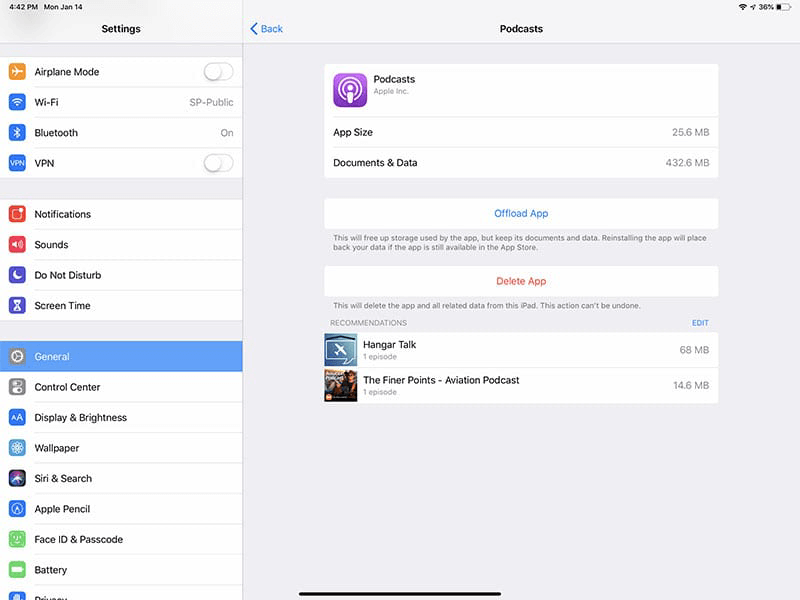Tap the orange Airplane Mode icon

pyautogui.click(x=17, y=72)
